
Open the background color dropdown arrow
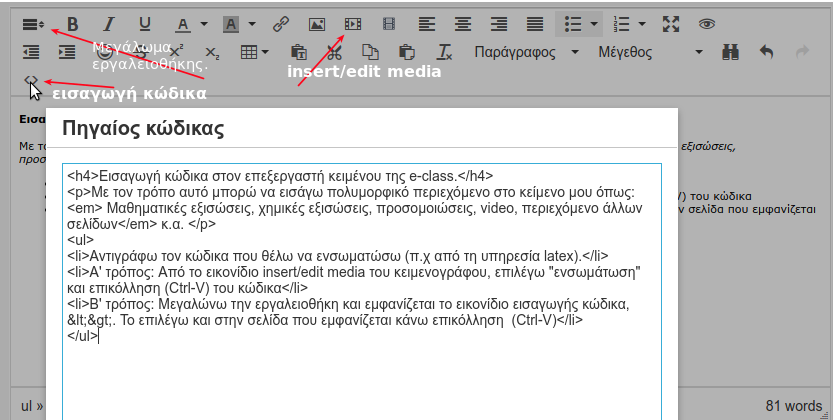(252, 24)
